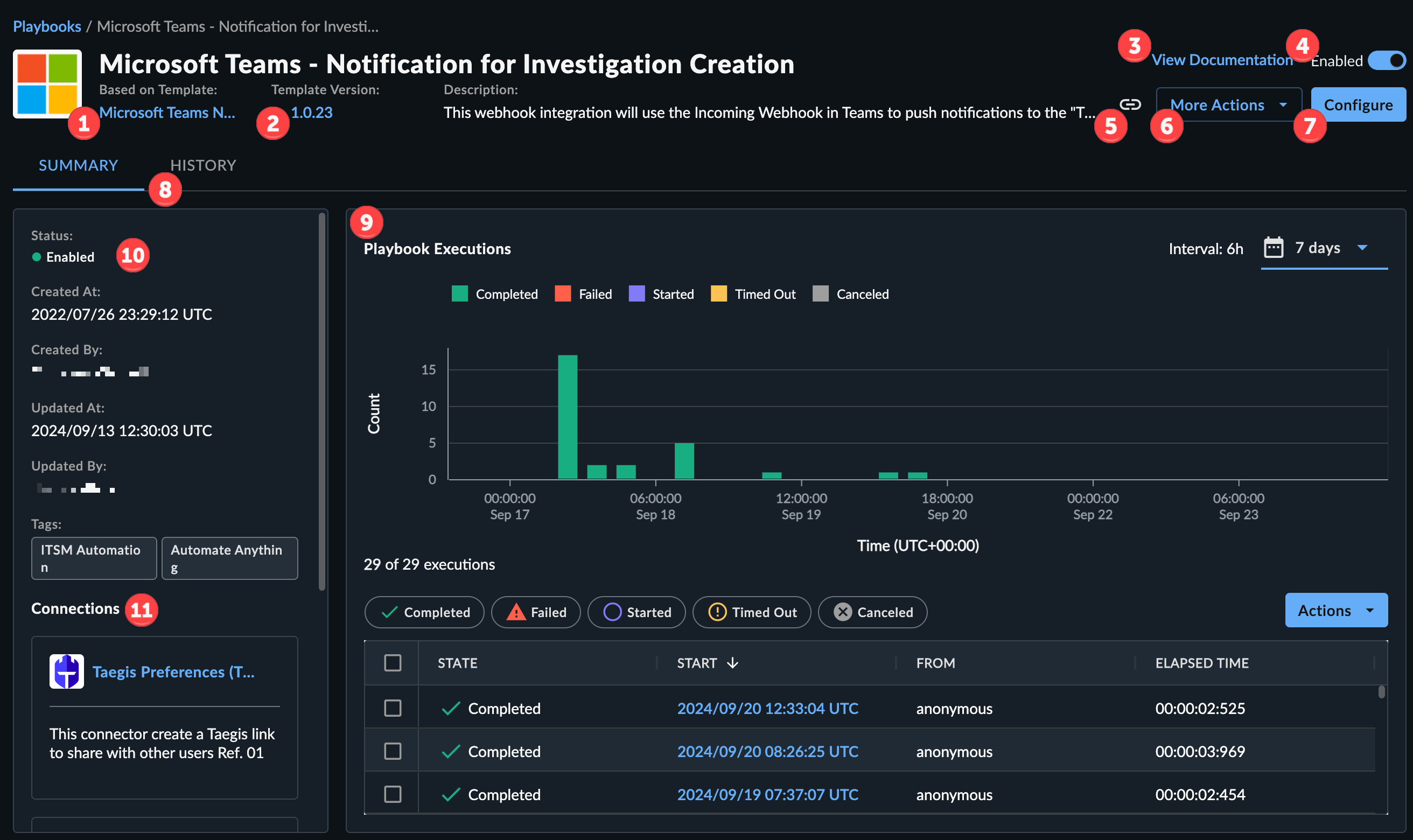Toggle the Timed Out status filter chip
This screenshot has height=840, width=1413.
pos(752,612)
